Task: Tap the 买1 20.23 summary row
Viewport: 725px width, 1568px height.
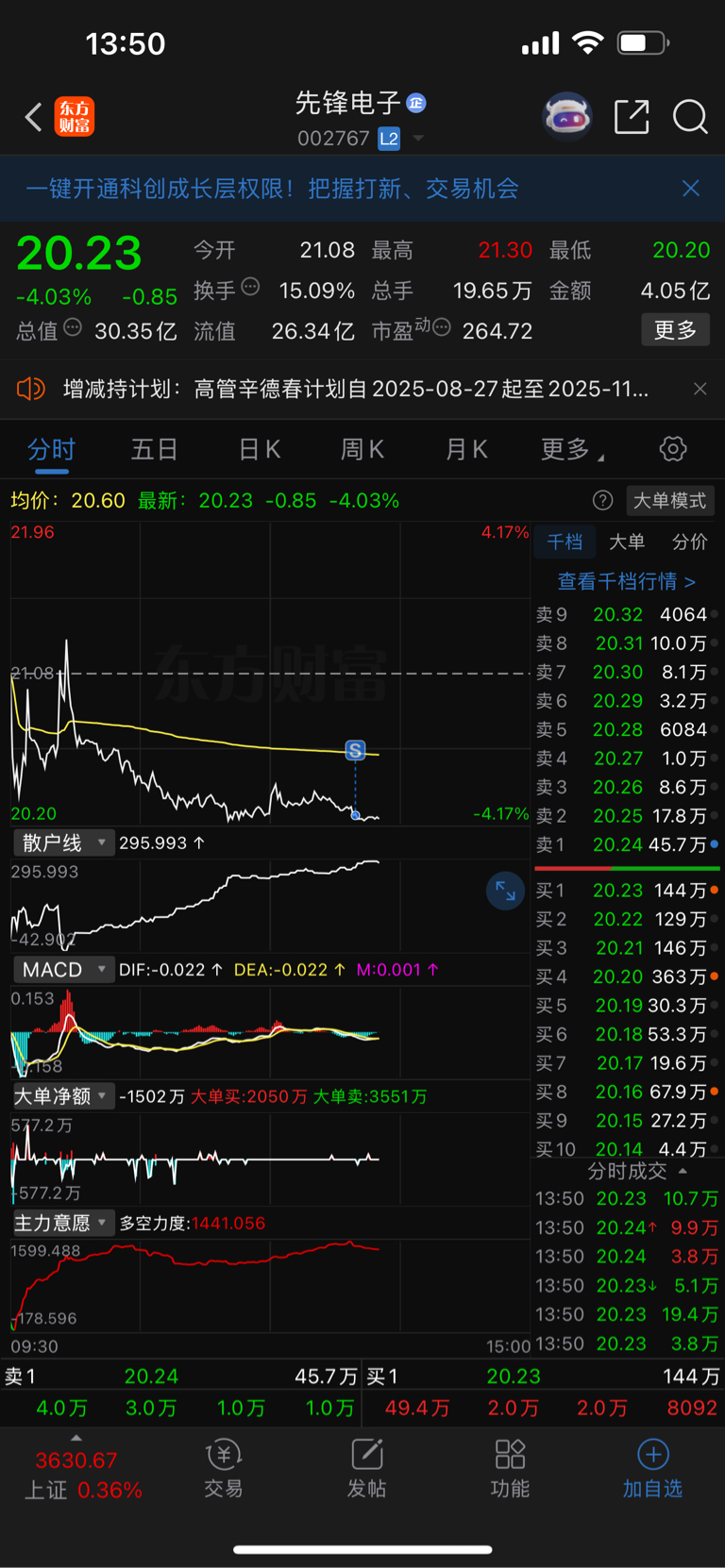Action: tap(544, 1376)
